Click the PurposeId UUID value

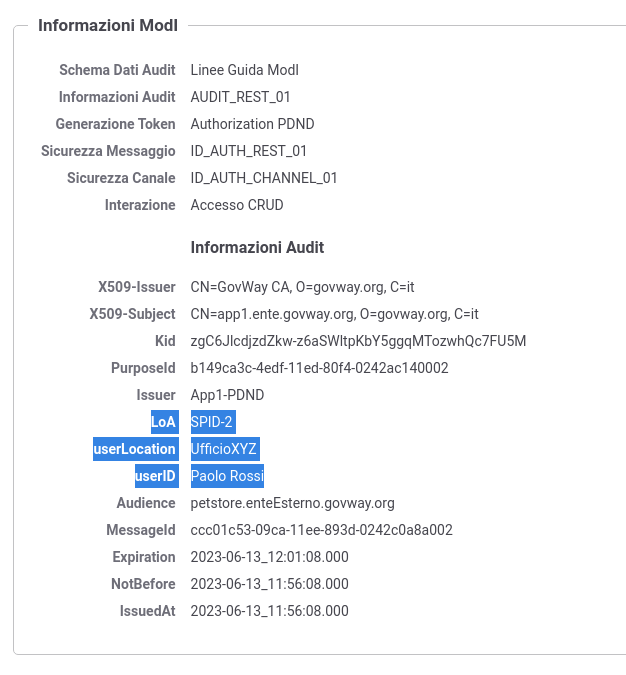pyautogui.click(x=319, y=368)
